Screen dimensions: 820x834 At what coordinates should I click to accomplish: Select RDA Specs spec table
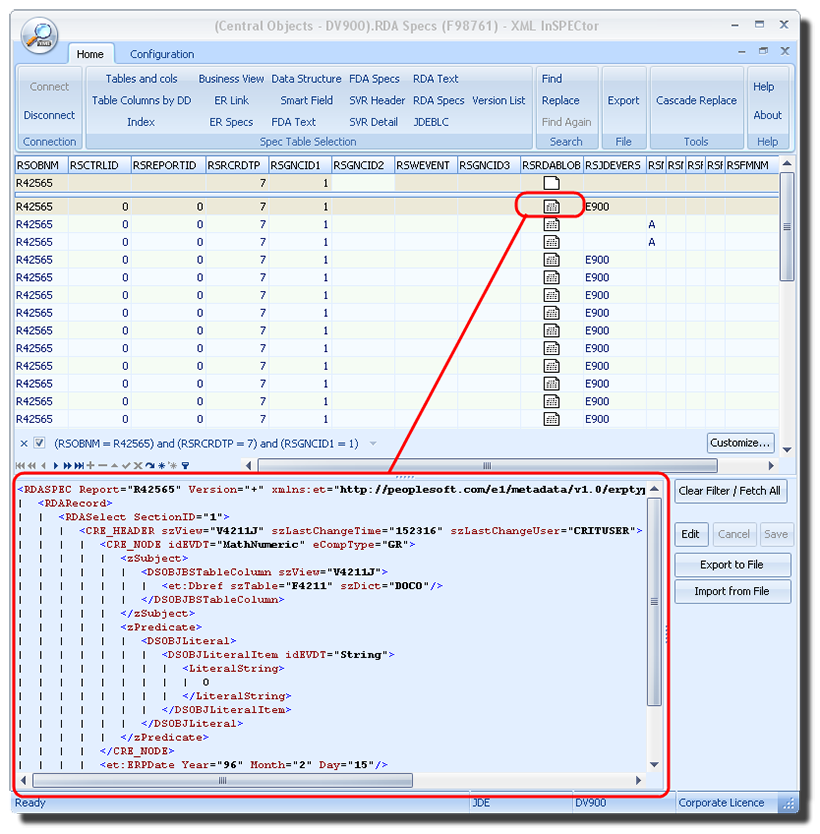[438, 101]
